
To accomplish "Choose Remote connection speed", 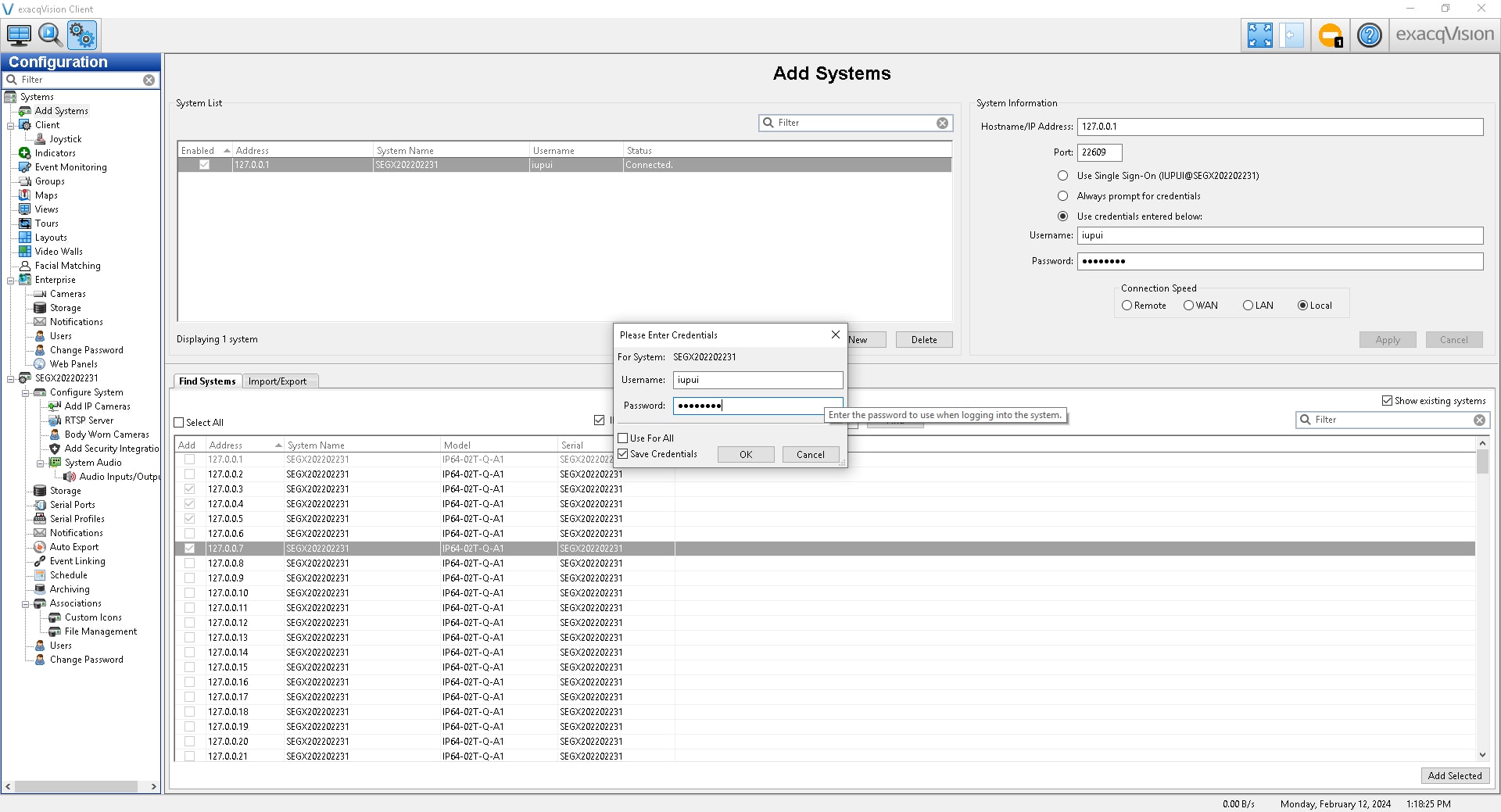I will pyautogui.click(x=1127, y=306).
